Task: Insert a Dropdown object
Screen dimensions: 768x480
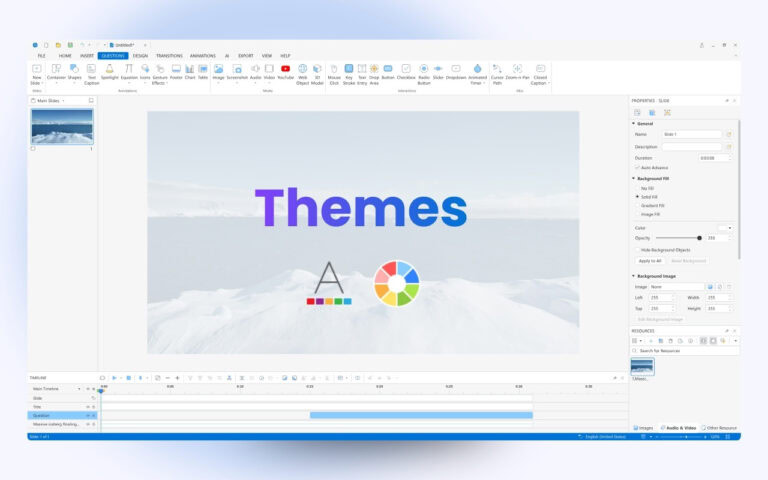Action: click(456, 72)
